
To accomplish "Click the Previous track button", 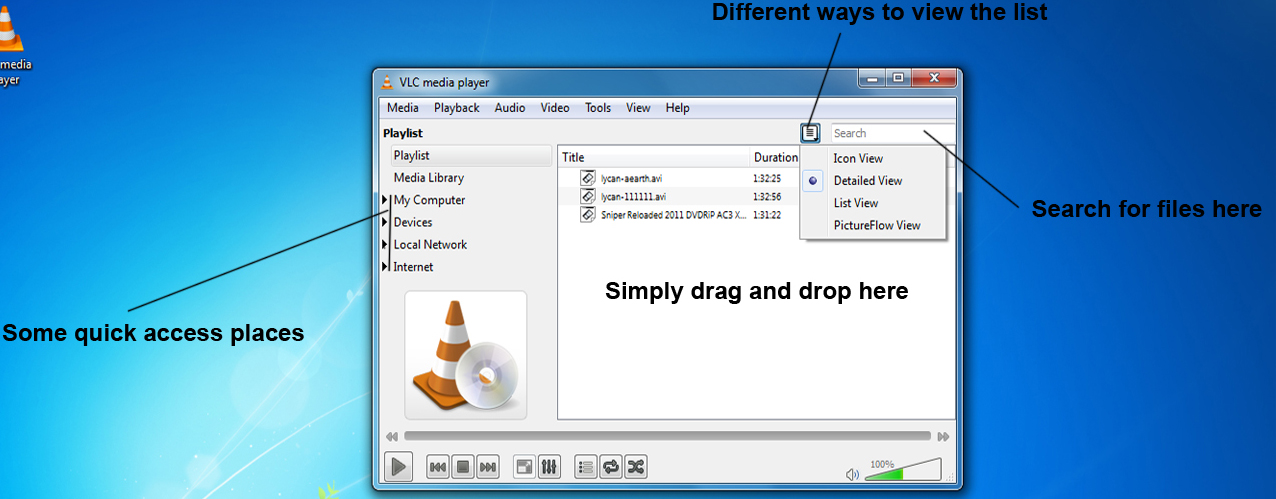I will (x=437, y=466).
